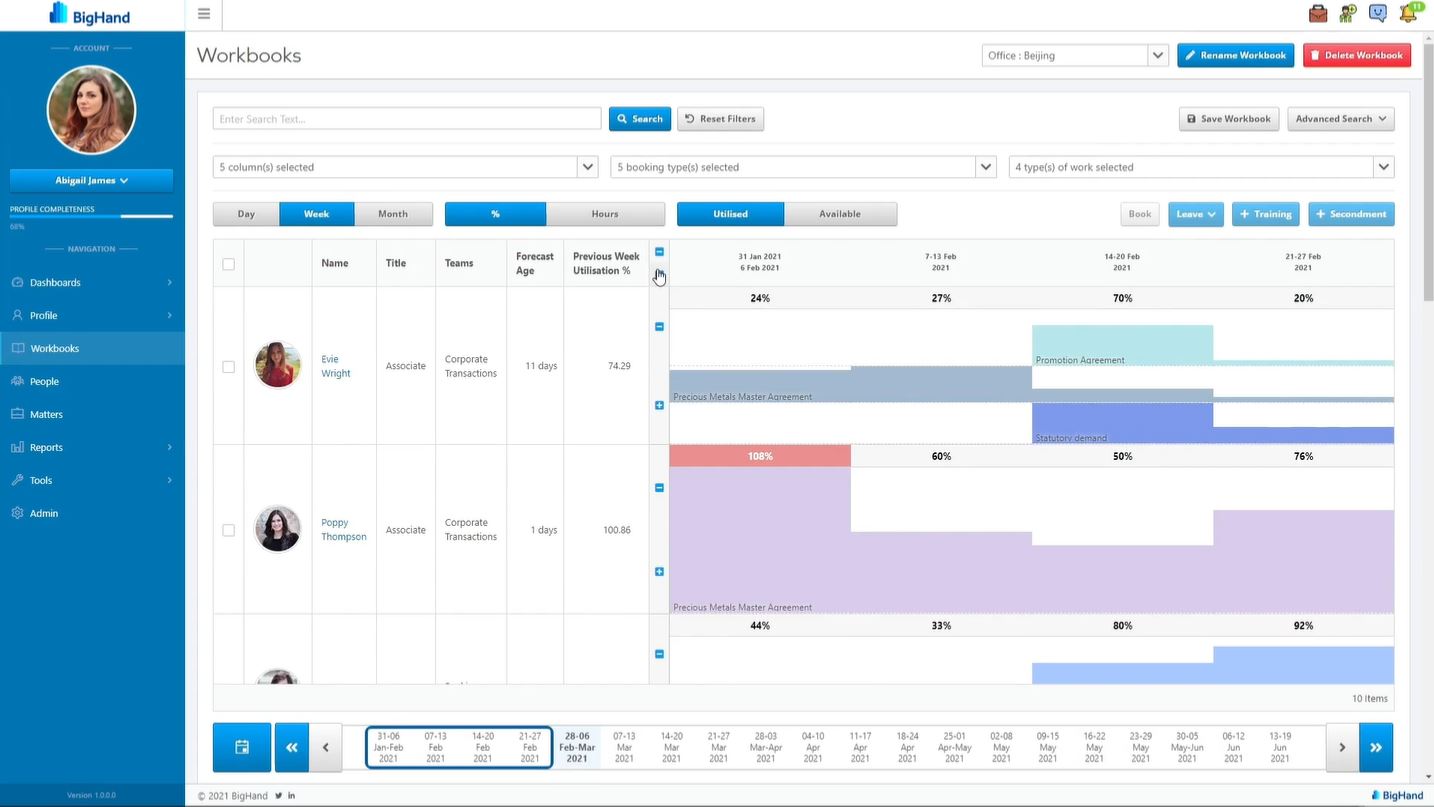
Task: Select the add-person icon in the top bar
Action: [1347, 13]
